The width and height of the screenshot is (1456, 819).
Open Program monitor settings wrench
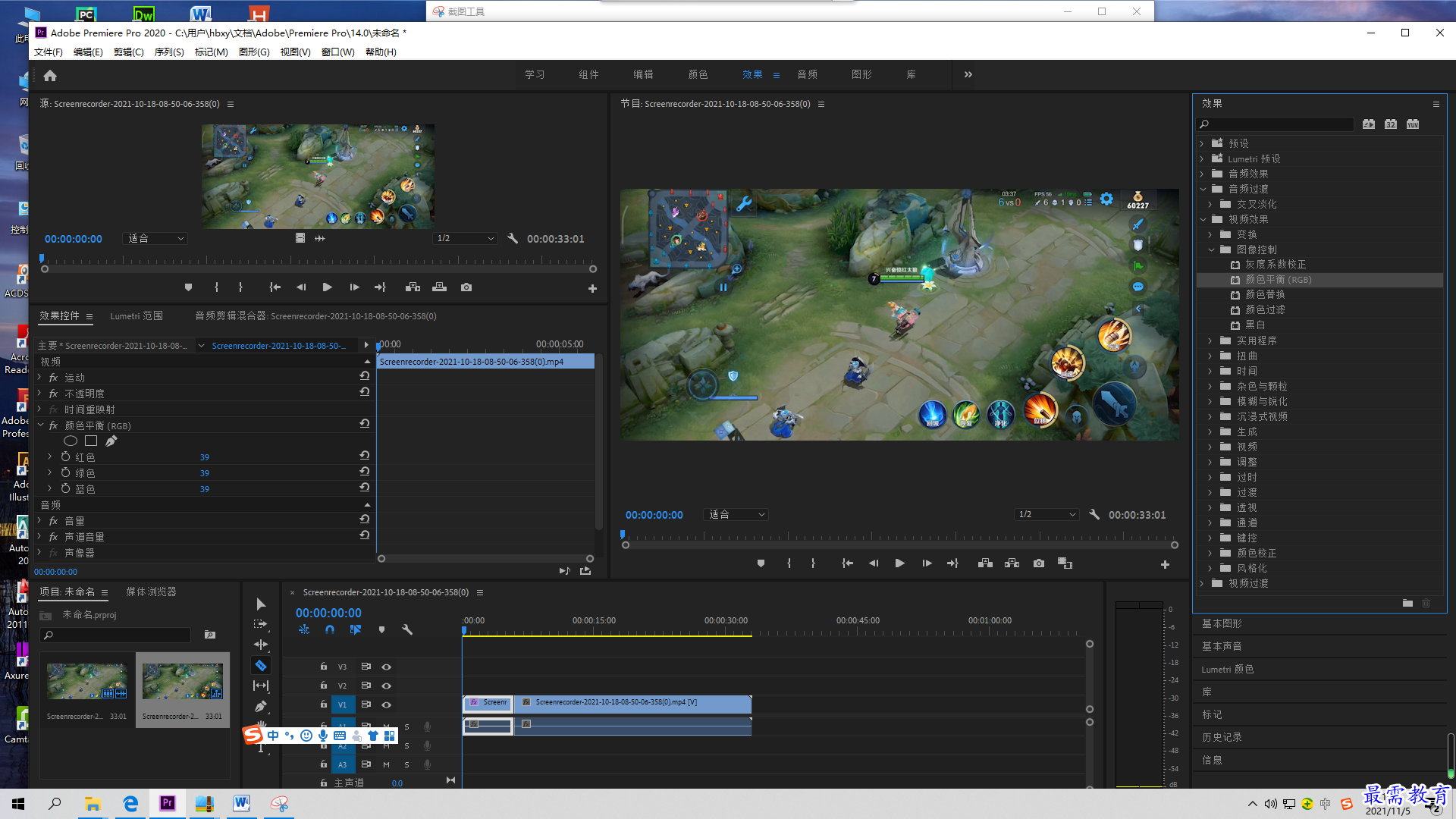(x=1094, y=514)
